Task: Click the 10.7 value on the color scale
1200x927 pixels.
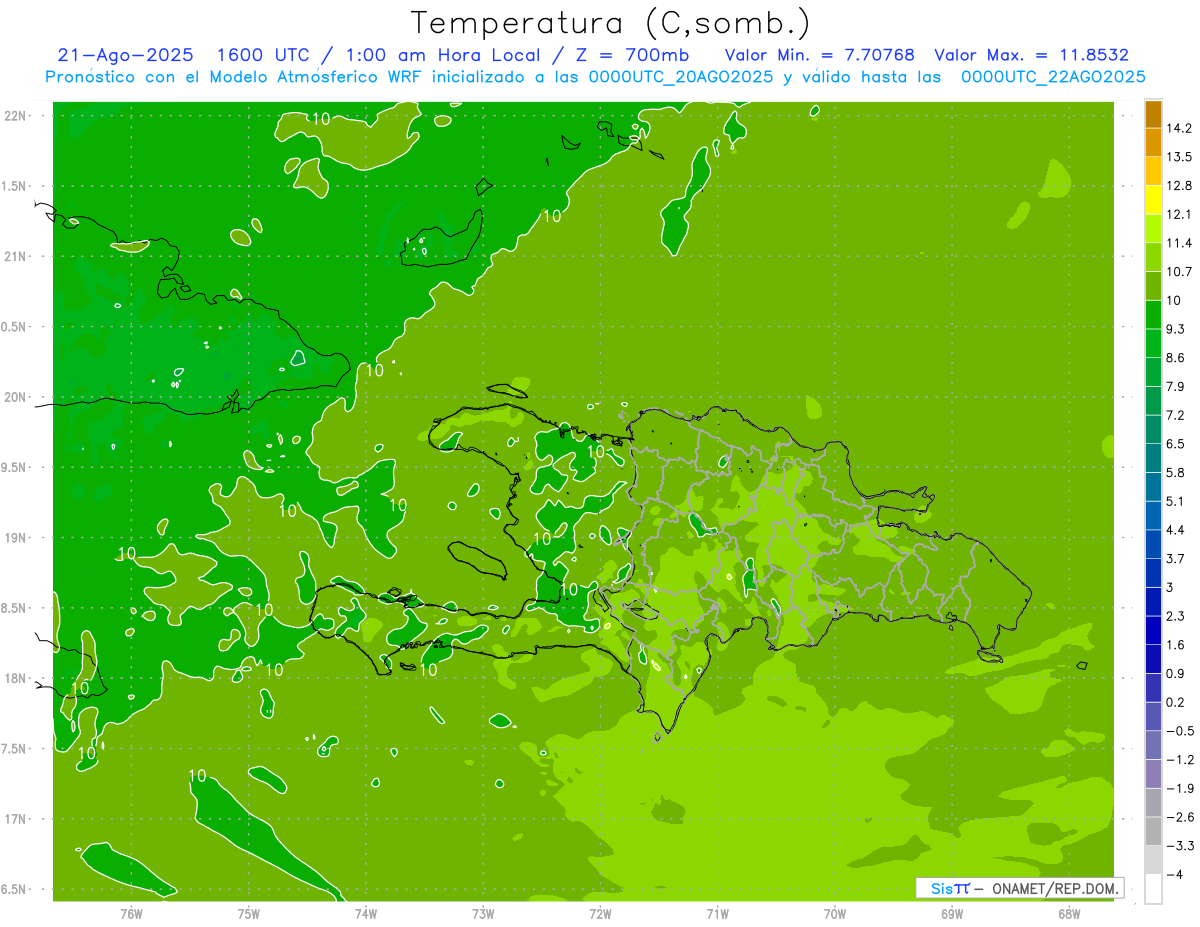Action: tap(1179, 272)
